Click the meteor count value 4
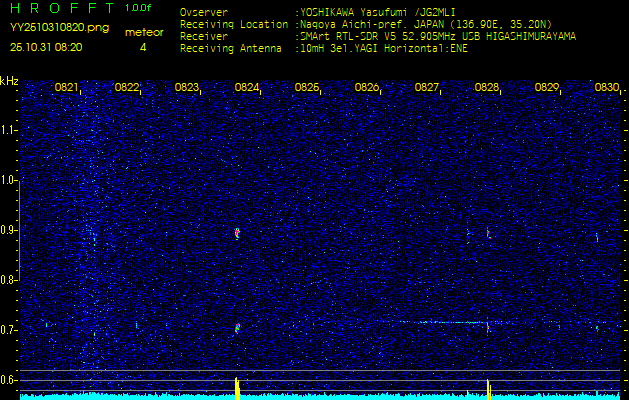Screen dimensions: 629x400 pos(143,47)
